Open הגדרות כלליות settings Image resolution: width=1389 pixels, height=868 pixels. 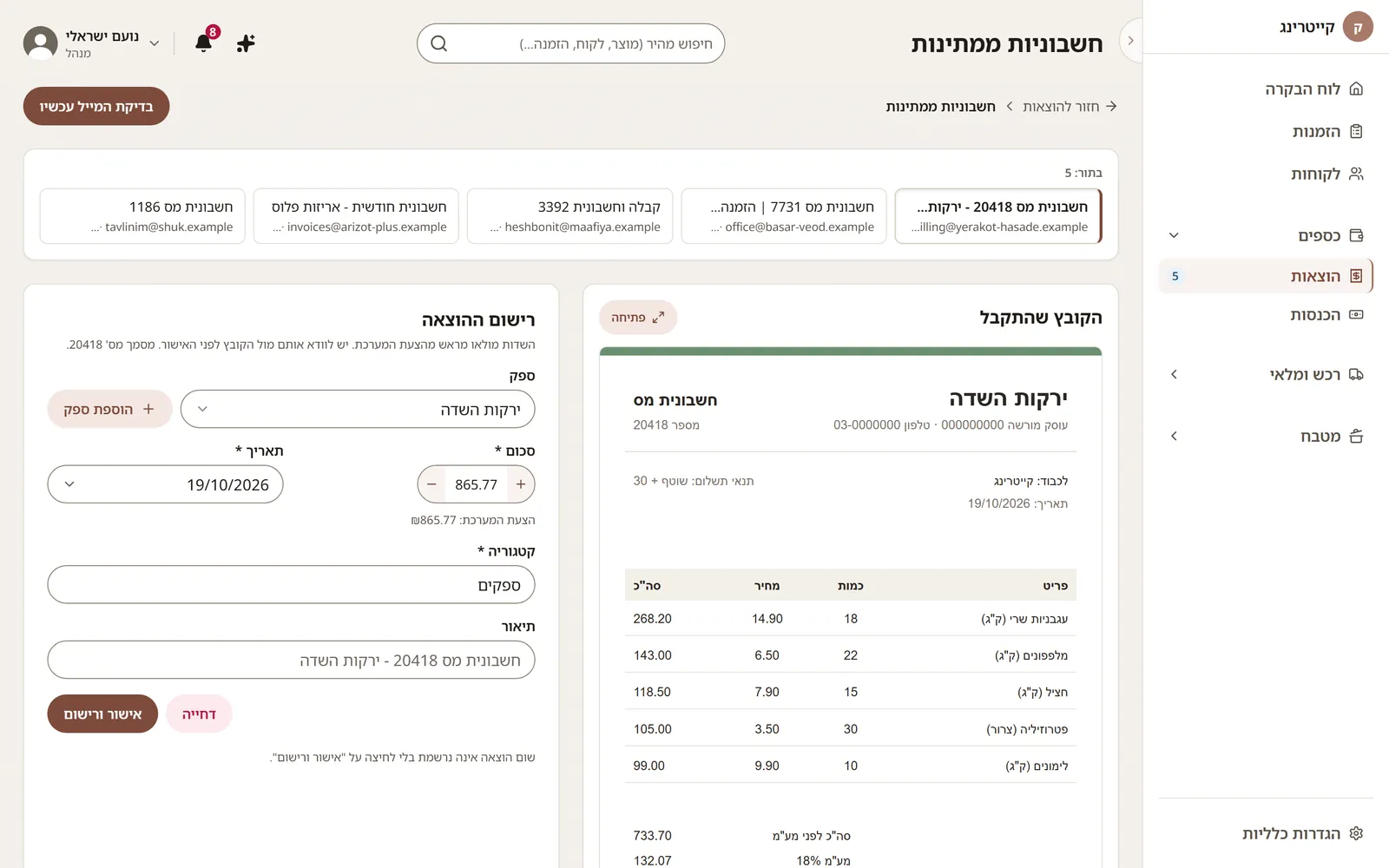(1266, 833)
